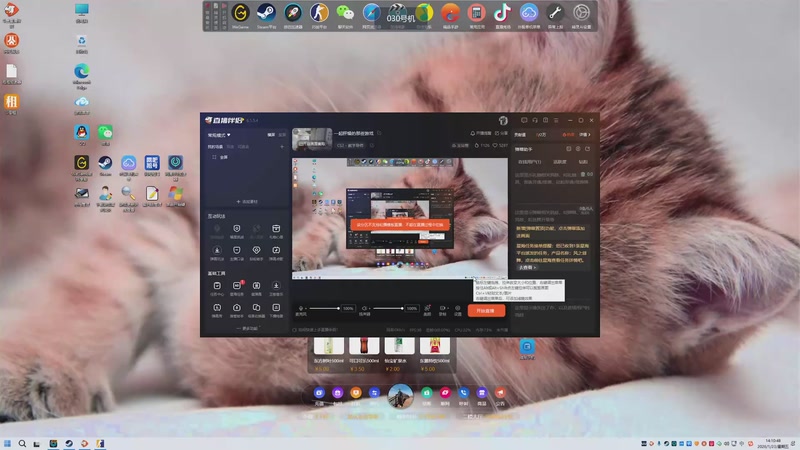Launch Steam from the top dock
800x450 pixels.
[x=266, y=13]
